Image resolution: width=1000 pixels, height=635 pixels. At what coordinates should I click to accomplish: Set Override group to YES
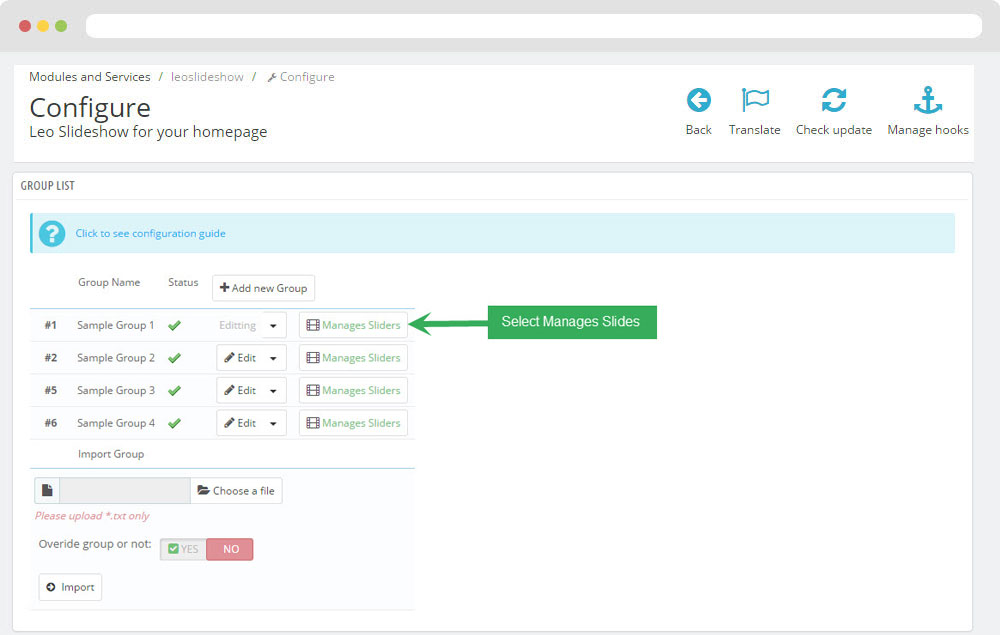[x=183, y=549]
